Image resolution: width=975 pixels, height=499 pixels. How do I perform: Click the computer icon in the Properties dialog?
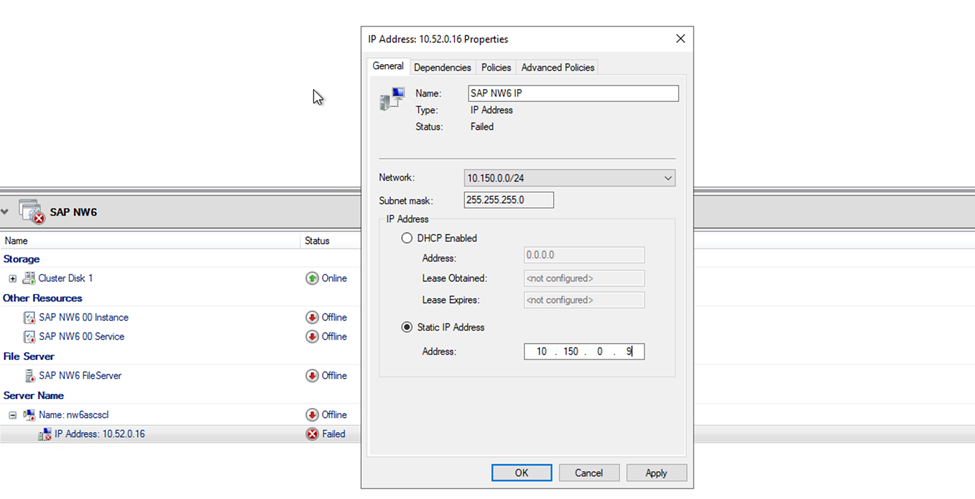coord(392,100)
